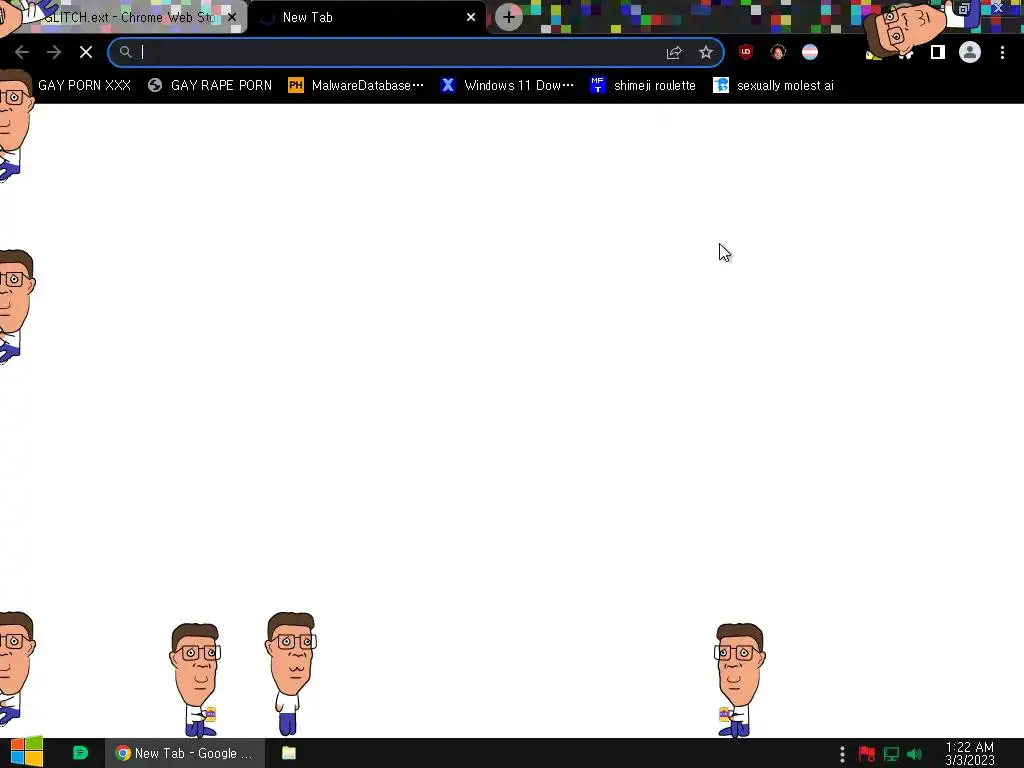
Task: Click the share this page icon
Action: click(674, 52)
